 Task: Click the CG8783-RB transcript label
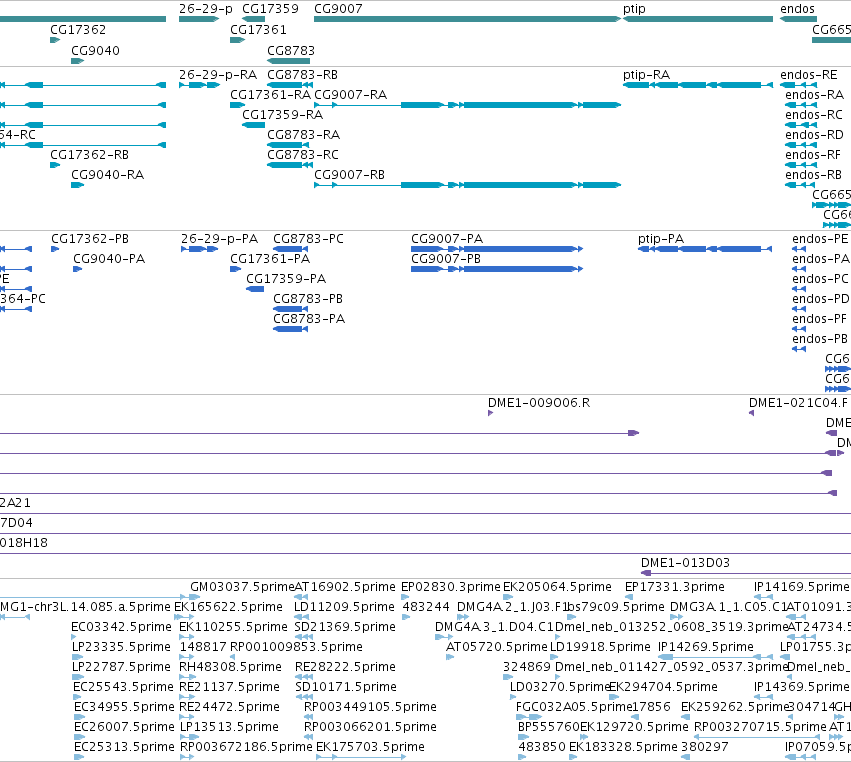pyautogui.click(x=302, y=75)
